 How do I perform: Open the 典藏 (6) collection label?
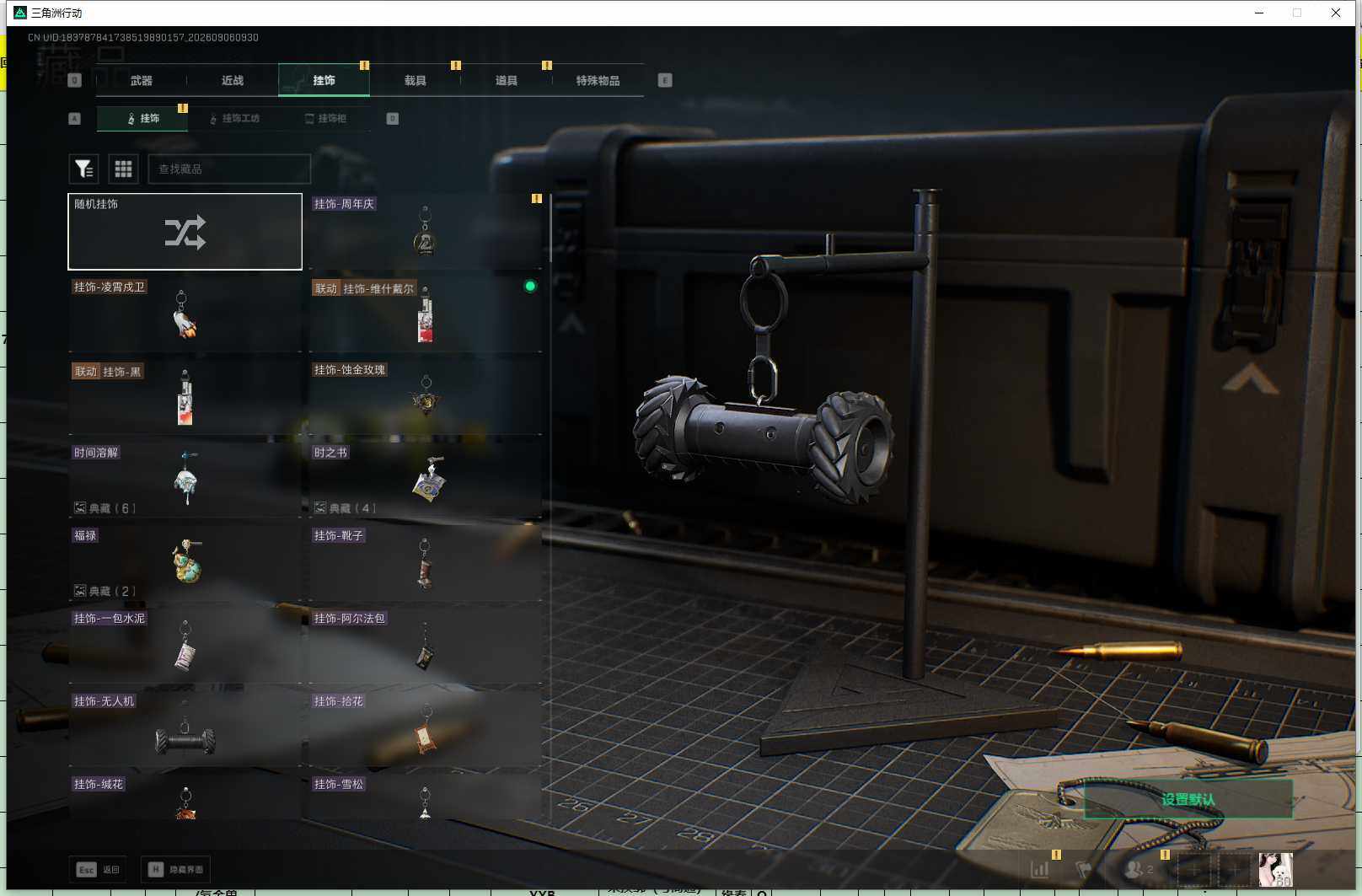pyautogui.click(x=105, y=508)
